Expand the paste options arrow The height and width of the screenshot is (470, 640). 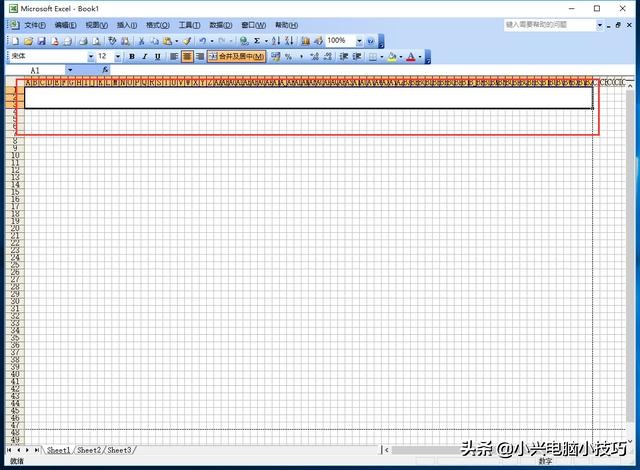(176, 41)
